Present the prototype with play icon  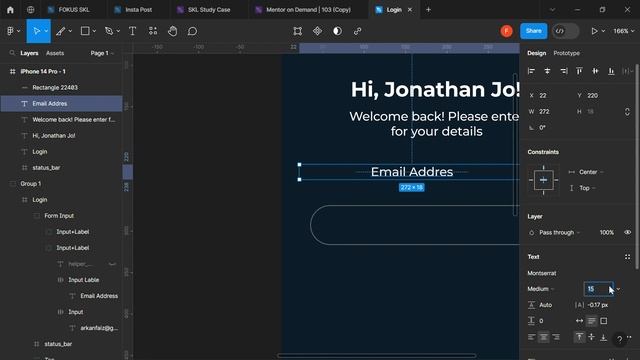click(594, 31)
